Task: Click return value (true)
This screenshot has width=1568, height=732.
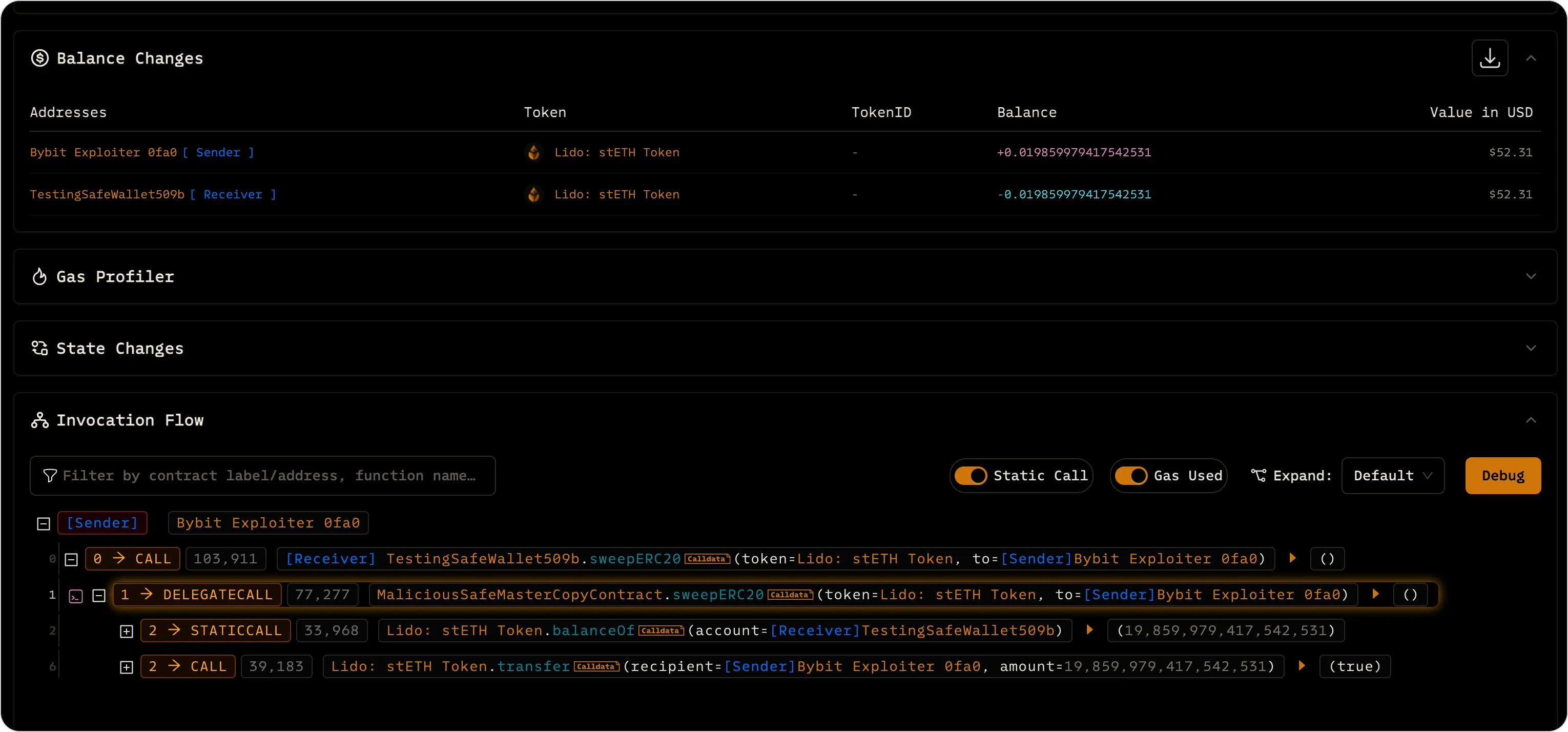Action: pos(1355,667)
